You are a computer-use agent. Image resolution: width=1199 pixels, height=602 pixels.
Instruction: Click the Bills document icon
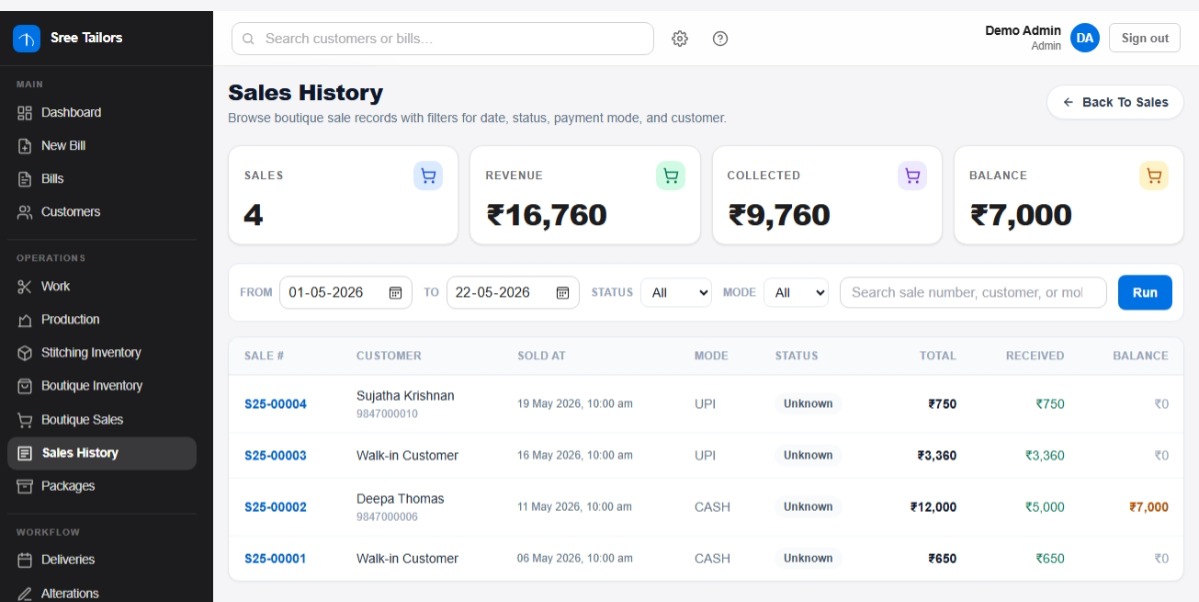click(24, 179)
